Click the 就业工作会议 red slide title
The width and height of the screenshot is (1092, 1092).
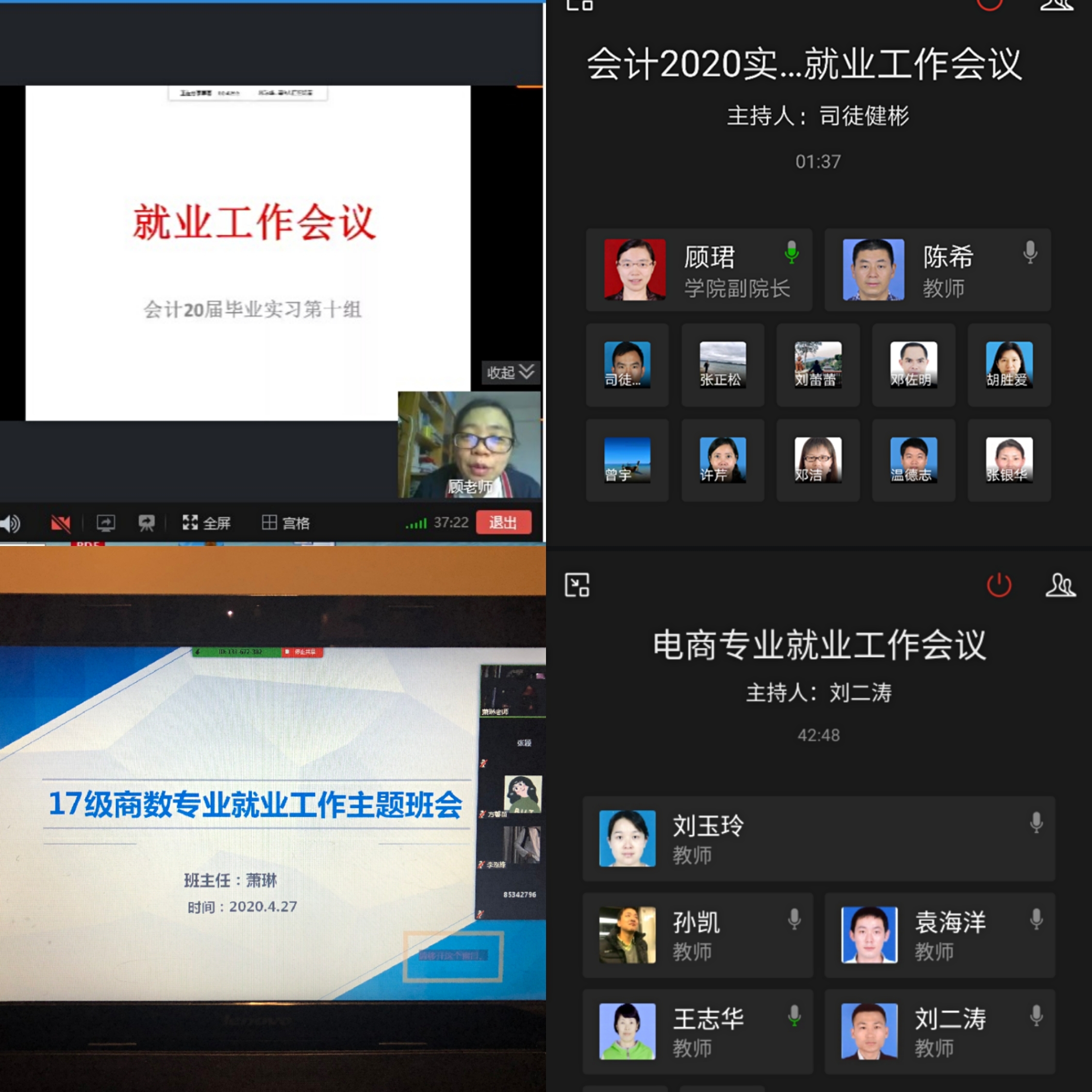pos(254,222)
